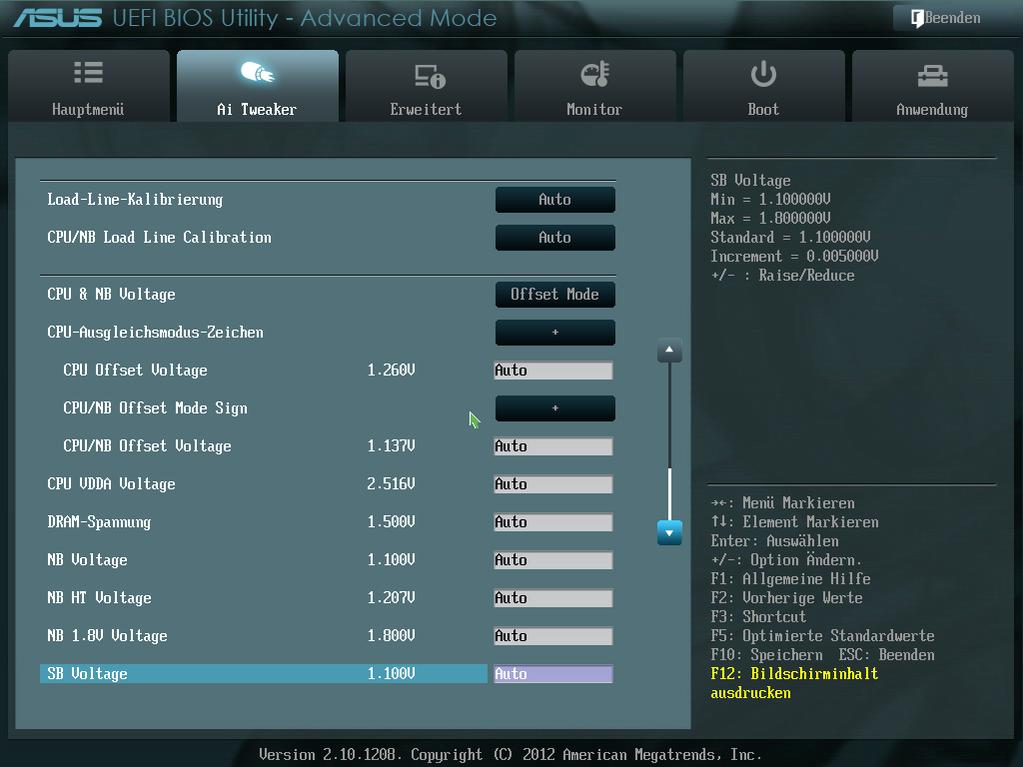
Task: Click the F3: Shortcut hint
Action: 759,616
